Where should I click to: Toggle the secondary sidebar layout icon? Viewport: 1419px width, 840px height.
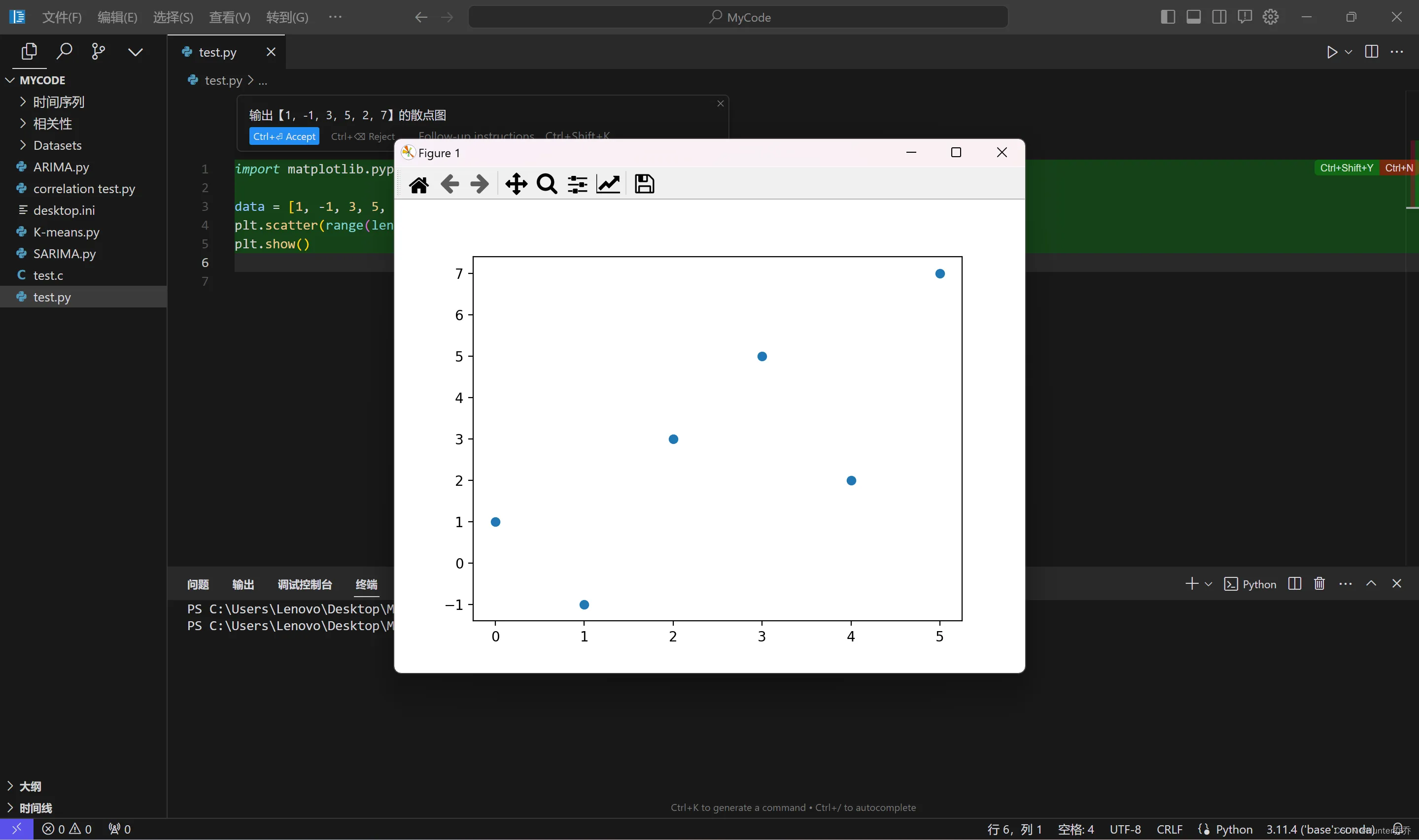pos(1219,17)
